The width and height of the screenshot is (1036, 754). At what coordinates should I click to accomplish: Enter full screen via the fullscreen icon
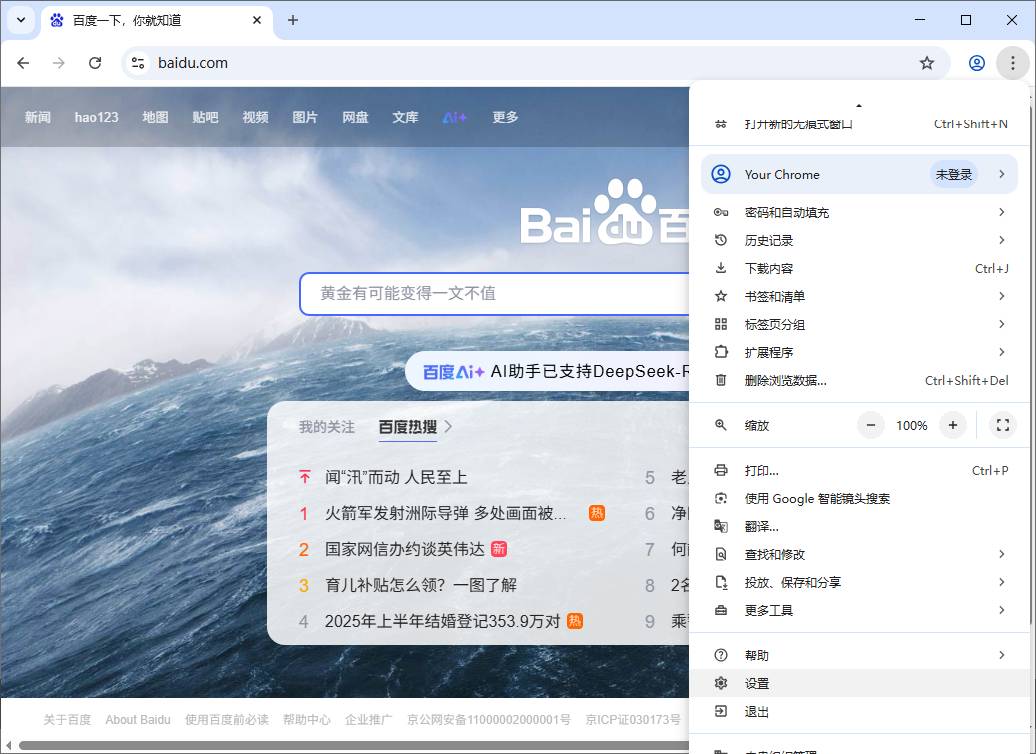(x=1003, y=425)
